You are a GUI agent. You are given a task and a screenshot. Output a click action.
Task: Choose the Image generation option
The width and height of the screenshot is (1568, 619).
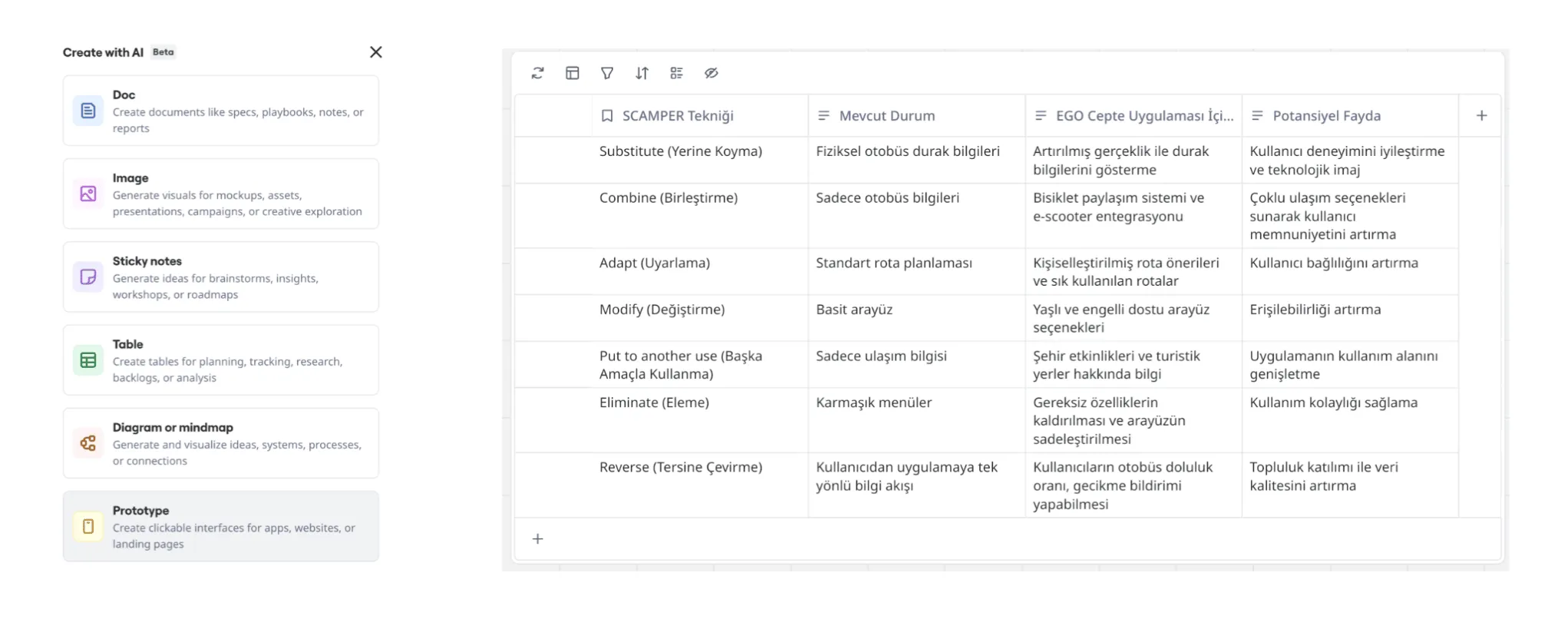tap(221, 194)
